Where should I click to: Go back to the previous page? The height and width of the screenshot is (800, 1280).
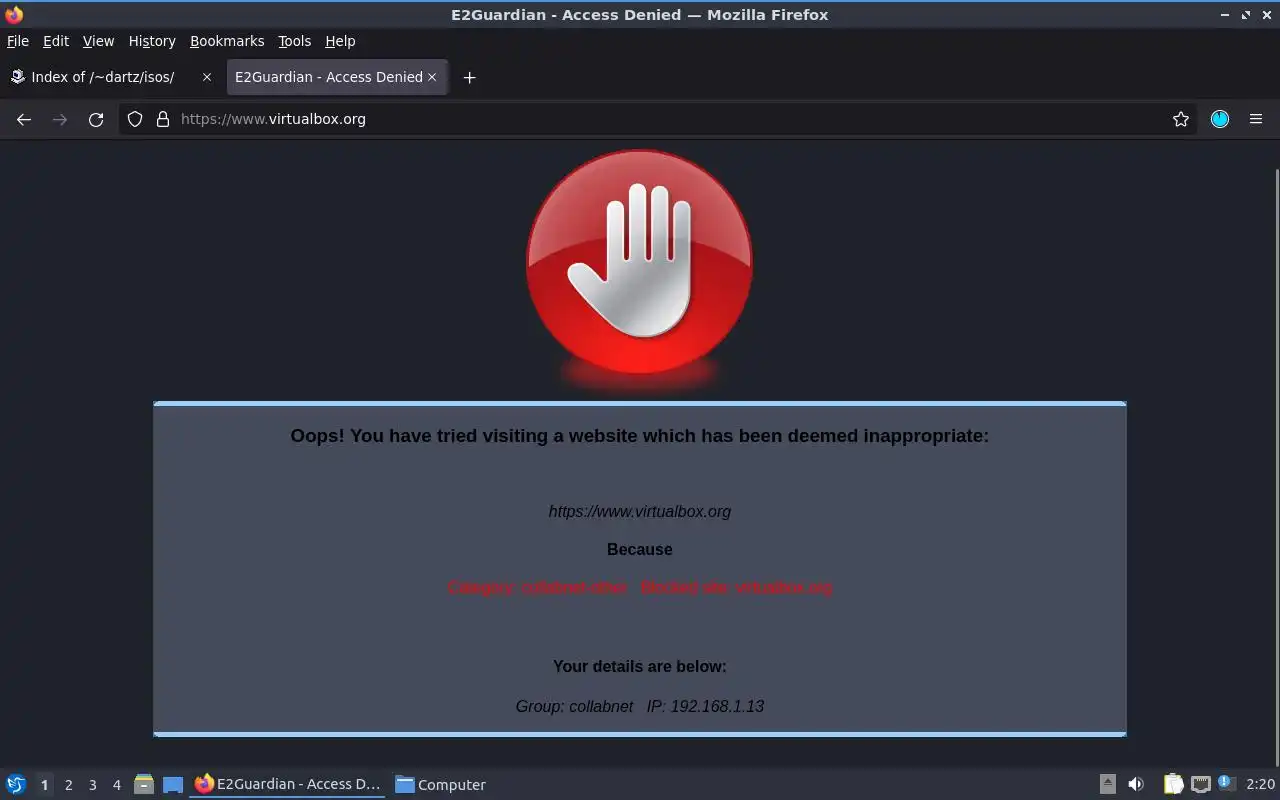(x=24, y=119)
